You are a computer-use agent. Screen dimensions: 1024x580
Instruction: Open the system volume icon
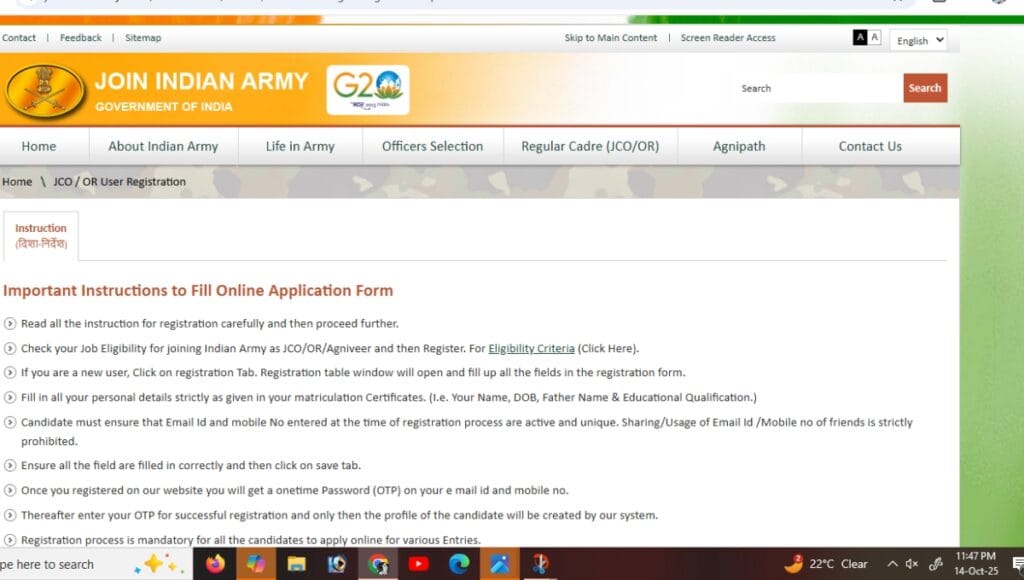pos(911,564)
